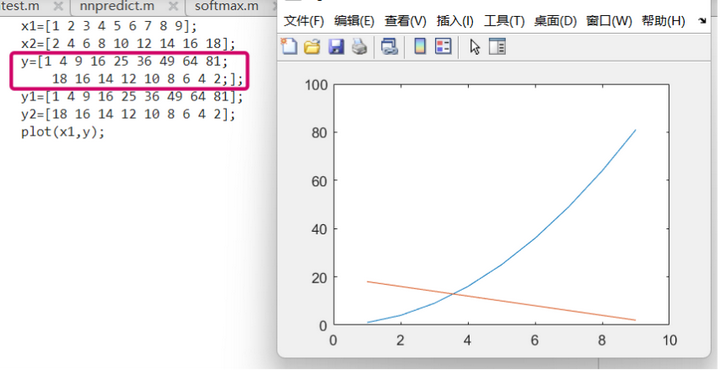The width and height of the screenshot is (720, 370).
Task: Click the Link Plot toolbar icon
Action: pyautogui.click(x=389, y=46)
